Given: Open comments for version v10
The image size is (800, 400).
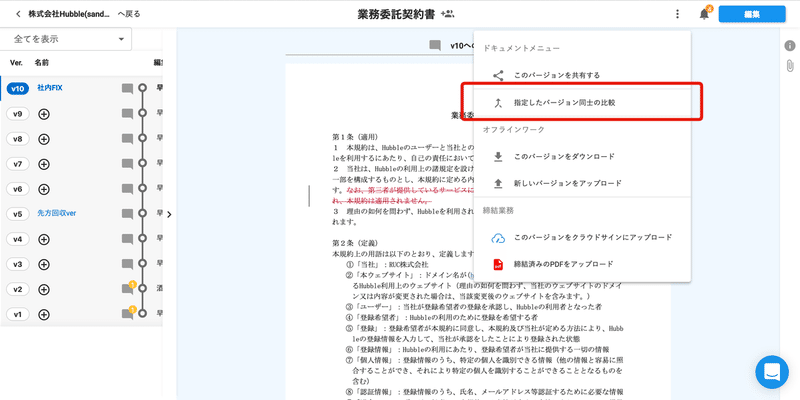Looking at the screenshot, I should [128, 89].
